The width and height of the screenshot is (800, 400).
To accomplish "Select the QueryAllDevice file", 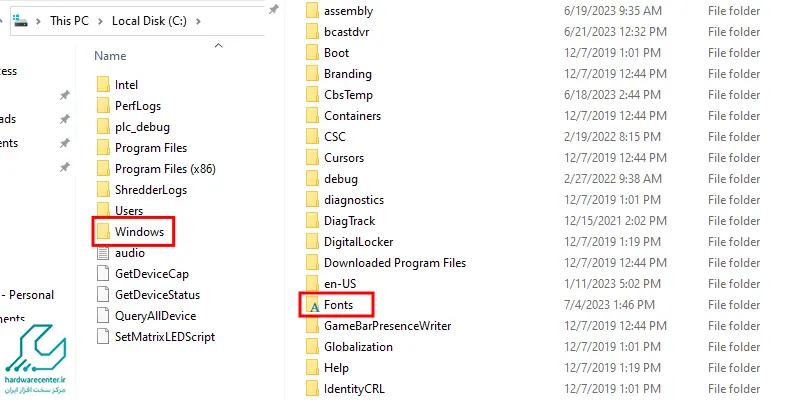I will (155, 316).
